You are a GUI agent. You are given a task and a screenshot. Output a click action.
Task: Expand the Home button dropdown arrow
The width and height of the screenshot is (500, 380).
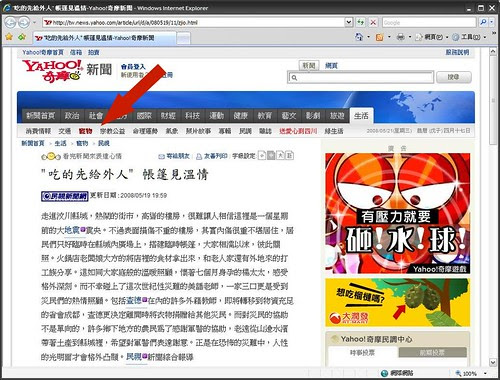tap(368, 37)
